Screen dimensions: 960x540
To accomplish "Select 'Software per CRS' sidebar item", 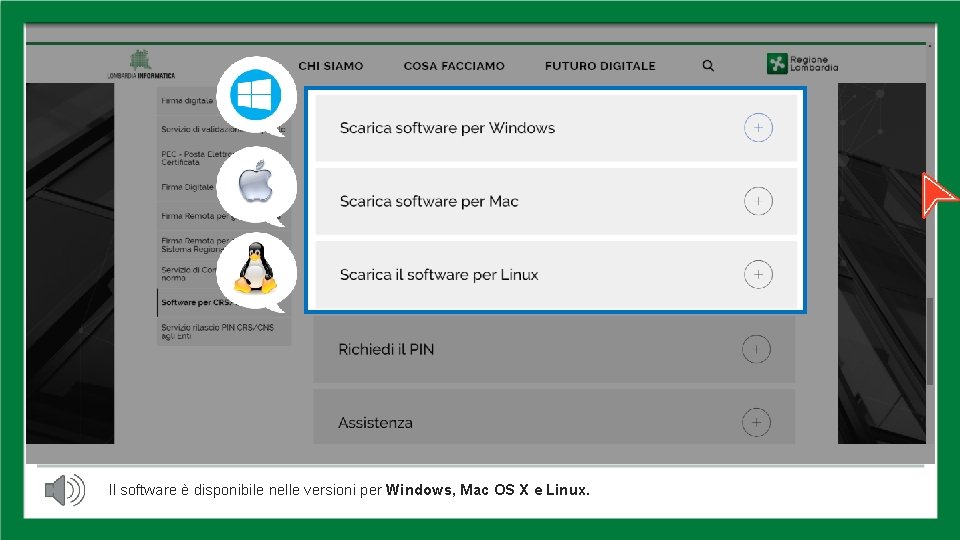I will tap(197, 302).
